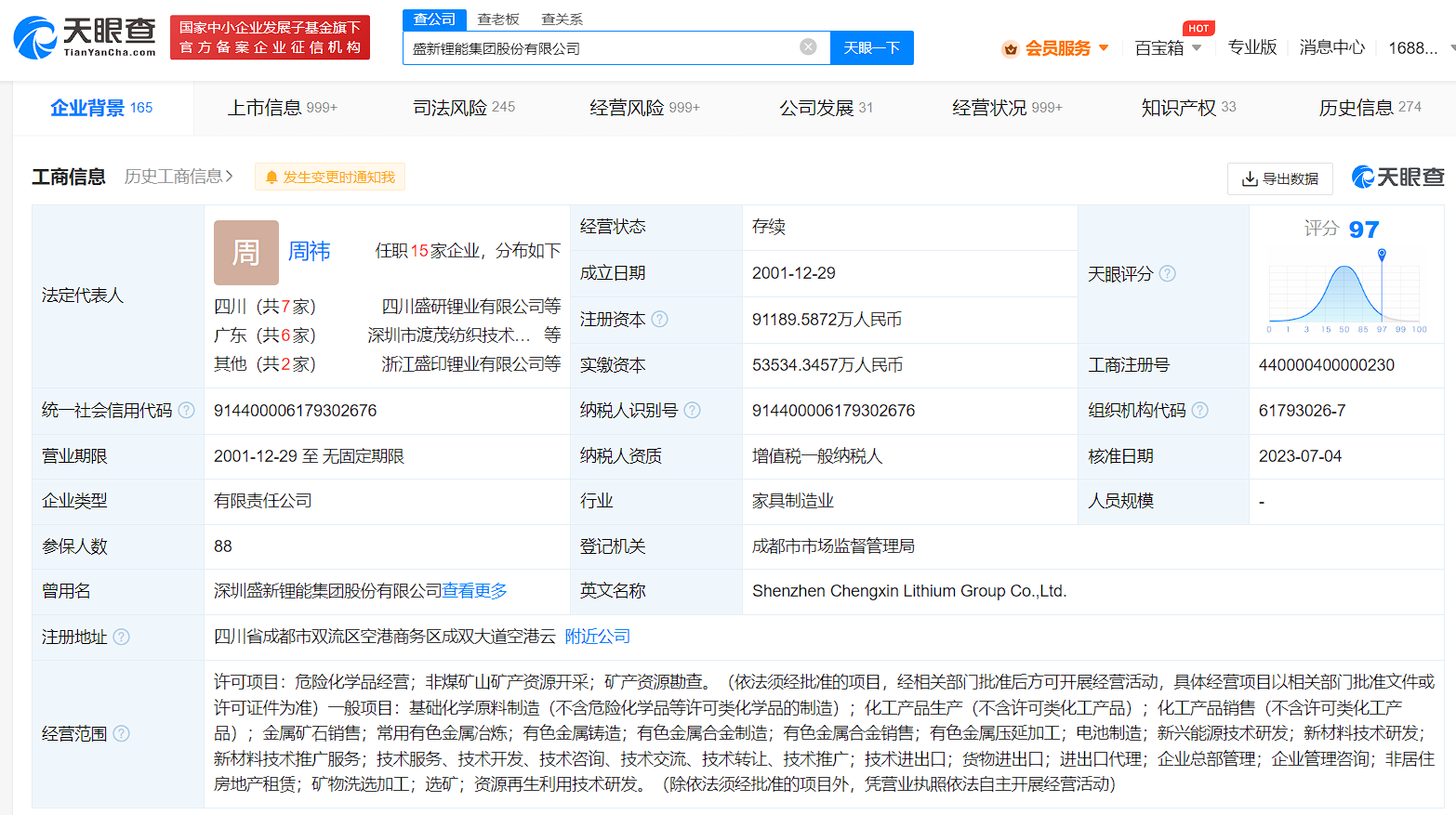This screenshot has height=815, width=1456.
Task: Click the 1688... account name
Action: click(x=1413, y=47)
